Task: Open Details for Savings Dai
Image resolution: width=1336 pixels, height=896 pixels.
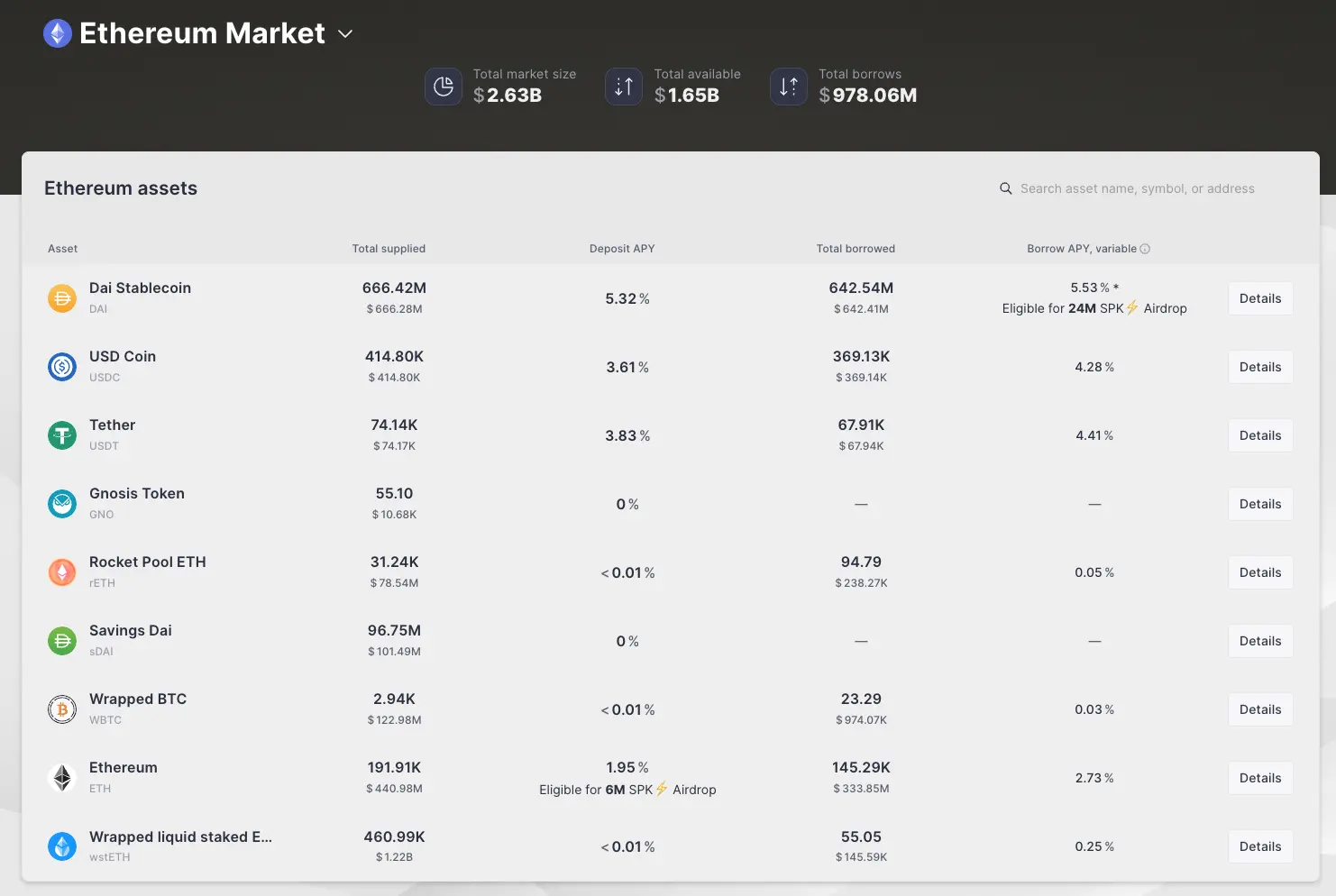Action: [1260, 641]
